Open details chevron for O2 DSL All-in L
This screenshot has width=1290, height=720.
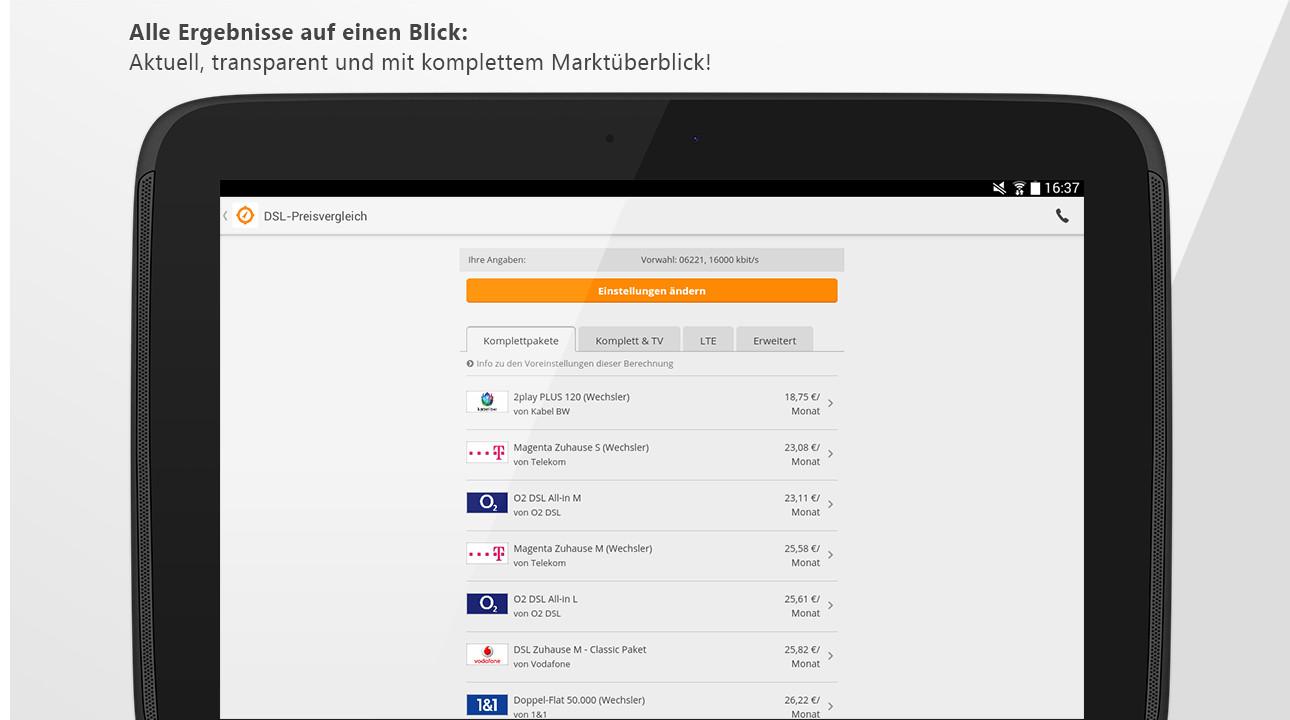tap(831, 605)
